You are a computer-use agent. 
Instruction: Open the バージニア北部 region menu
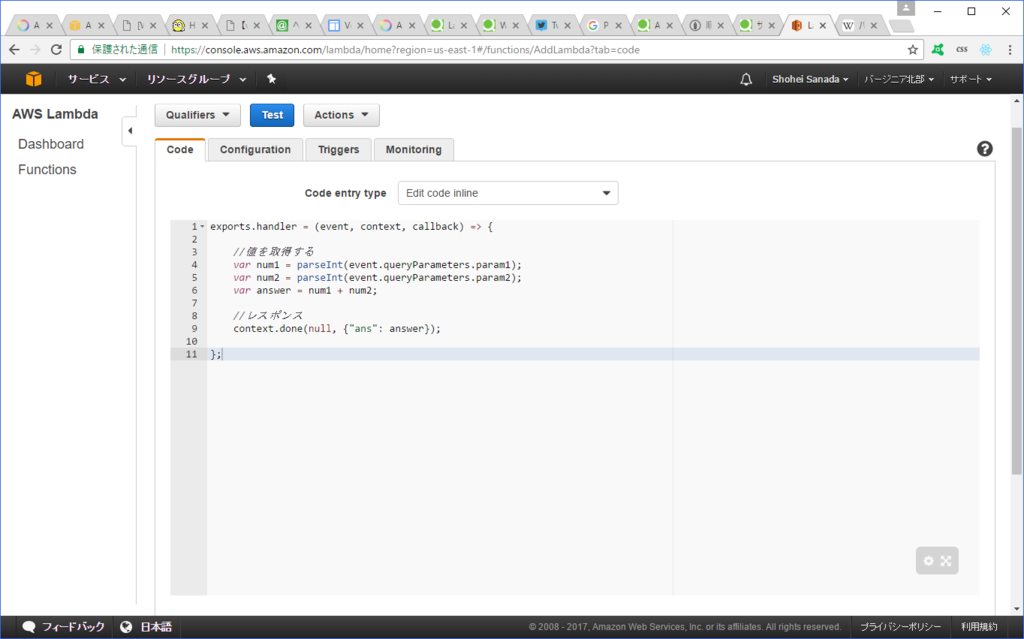pos(899,79)
